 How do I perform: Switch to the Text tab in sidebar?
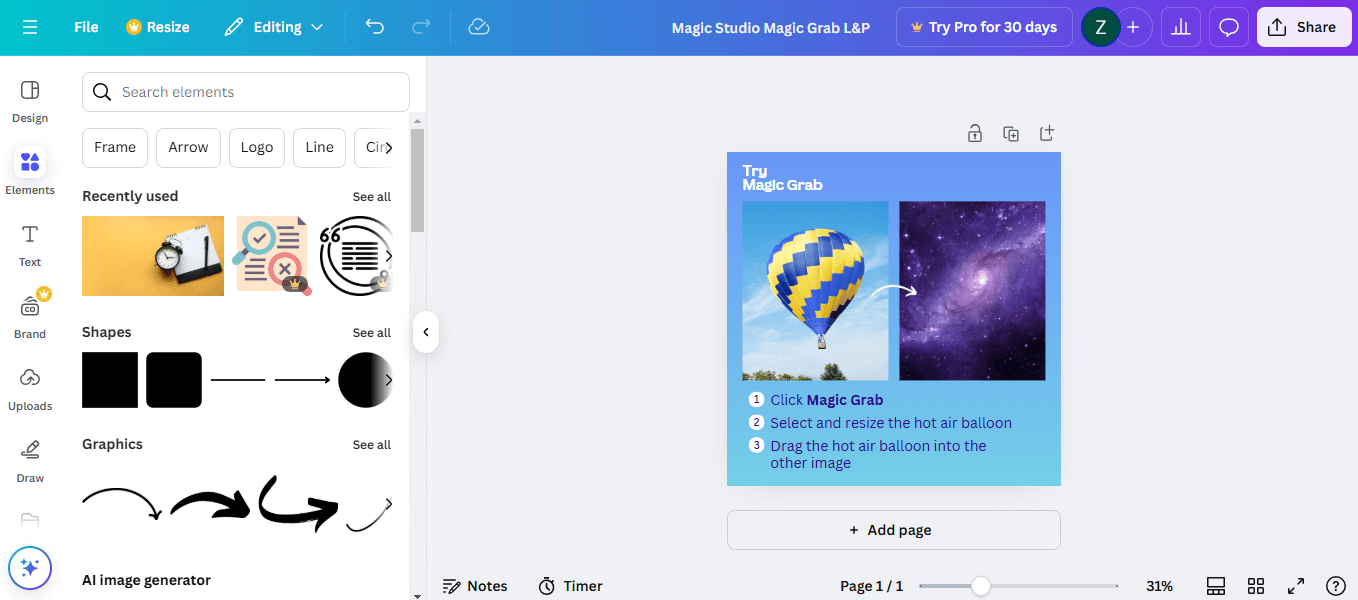coord(30,245)
